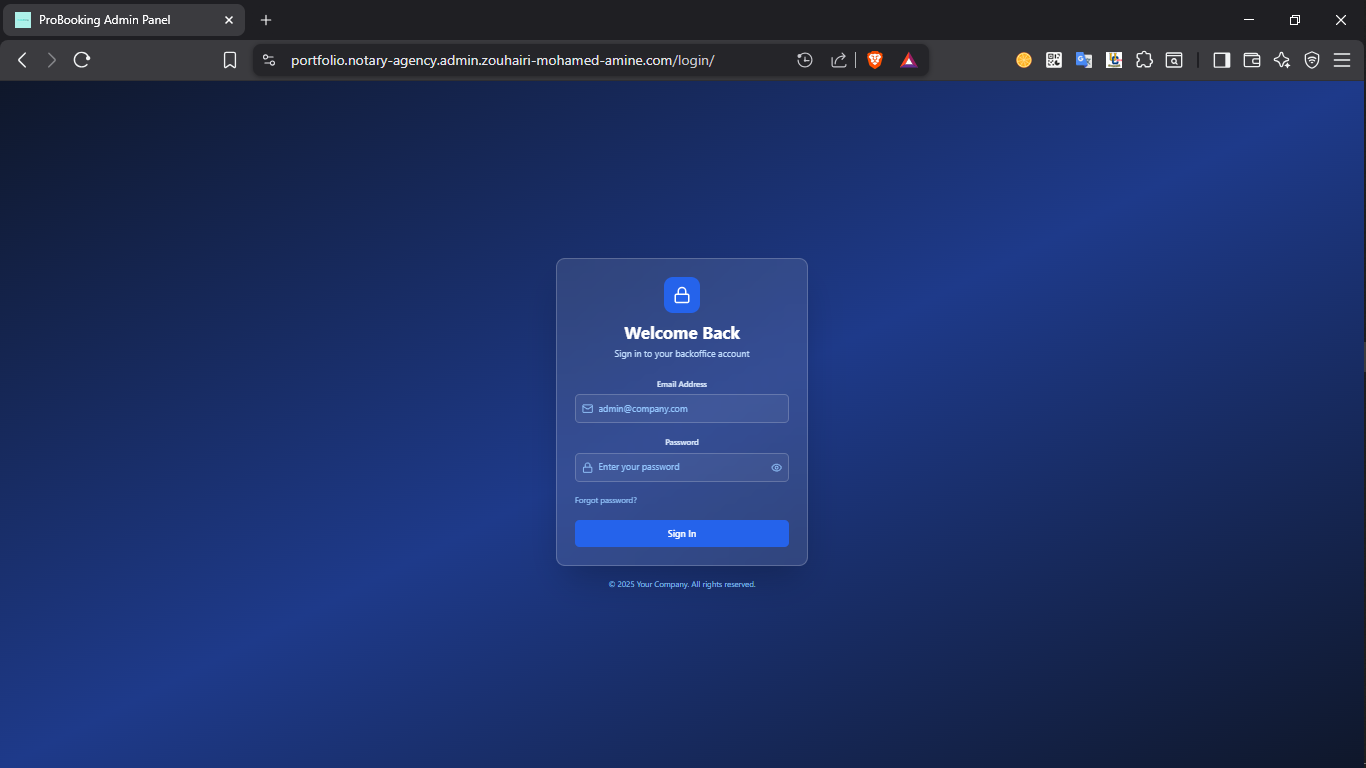Open the Leo AI sparkle icon
1366x768 pixels.
coord(1281,60)
